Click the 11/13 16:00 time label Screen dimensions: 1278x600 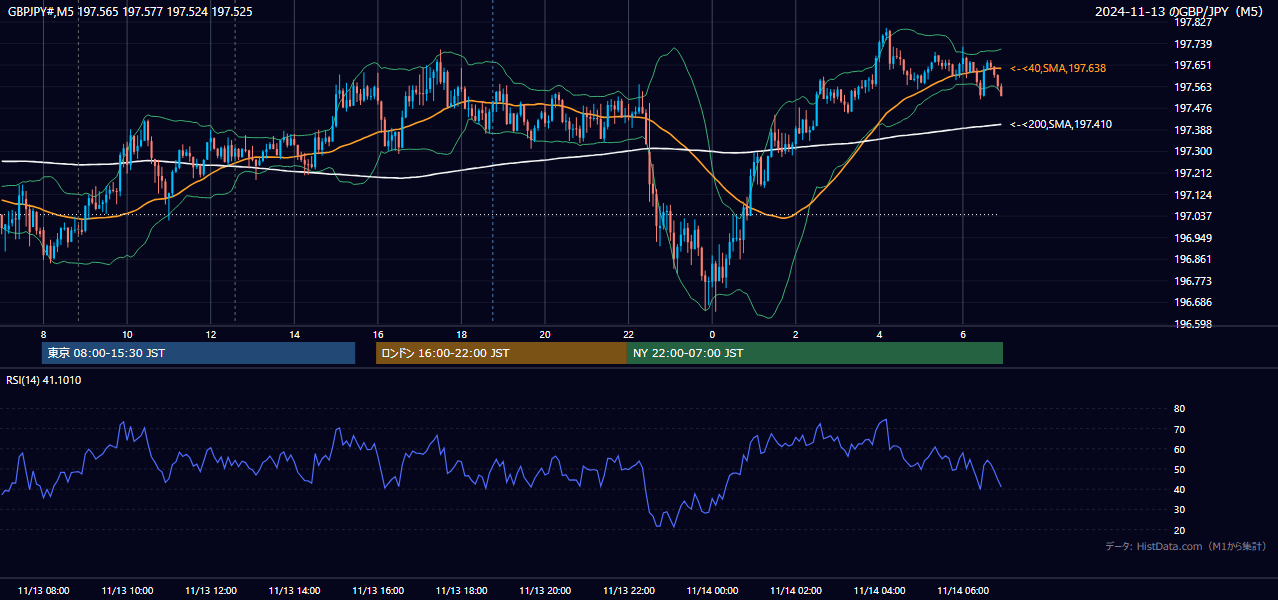click(378, 591)
